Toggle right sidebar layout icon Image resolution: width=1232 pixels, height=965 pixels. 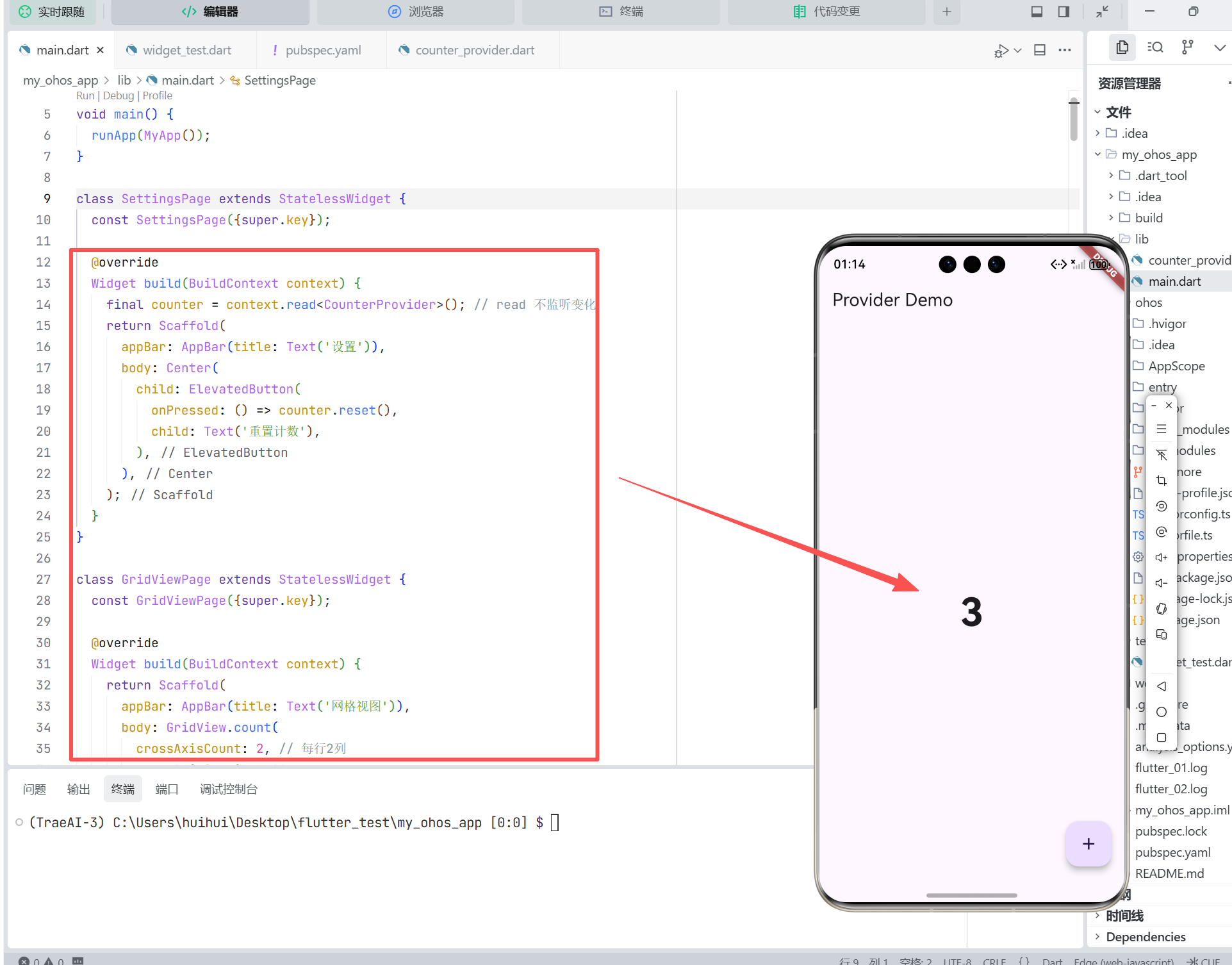point(1064,12)
